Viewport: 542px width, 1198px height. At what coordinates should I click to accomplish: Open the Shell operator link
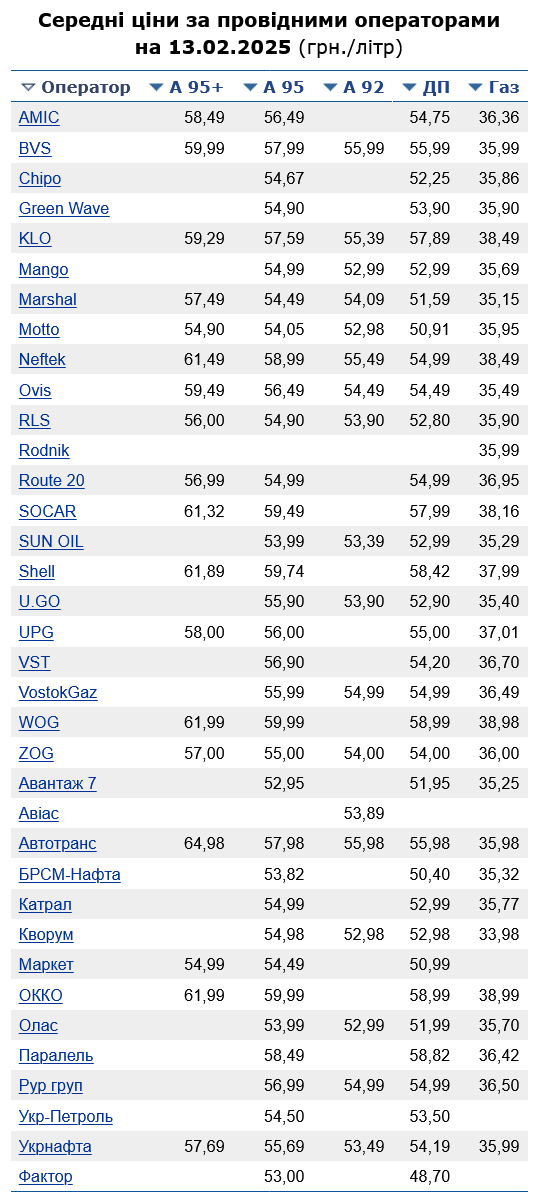click(37, 571)
